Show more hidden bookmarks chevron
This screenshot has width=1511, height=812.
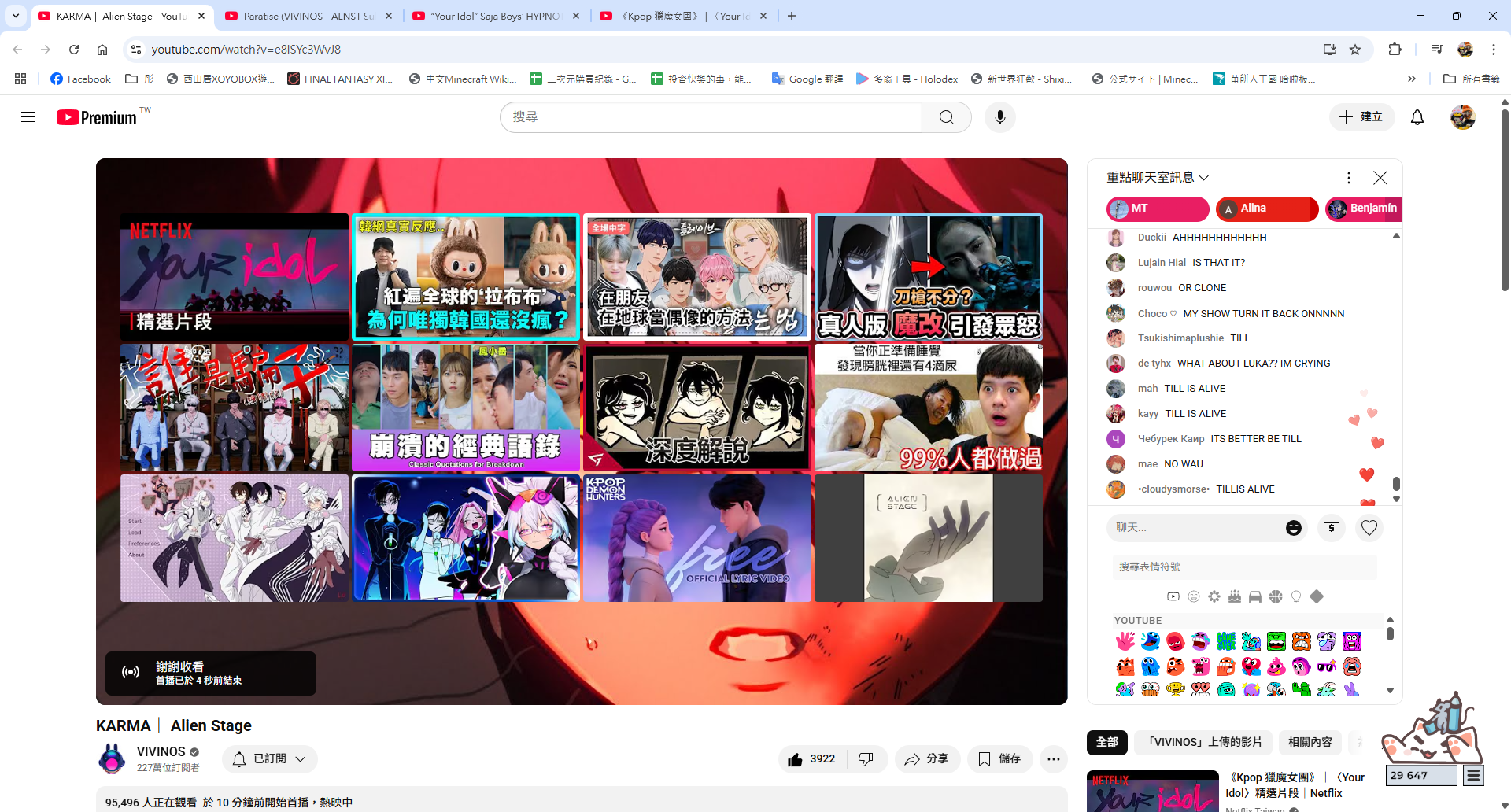[1412, 79]
